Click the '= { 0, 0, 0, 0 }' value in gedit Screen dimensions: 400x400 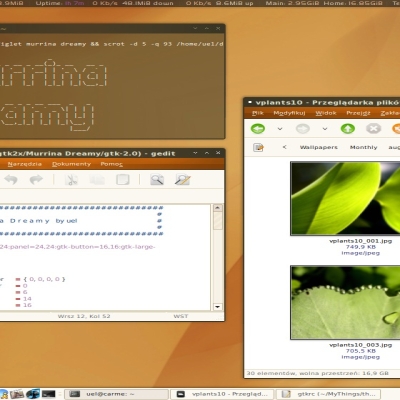pyautogui.click(x=41, y=279)
